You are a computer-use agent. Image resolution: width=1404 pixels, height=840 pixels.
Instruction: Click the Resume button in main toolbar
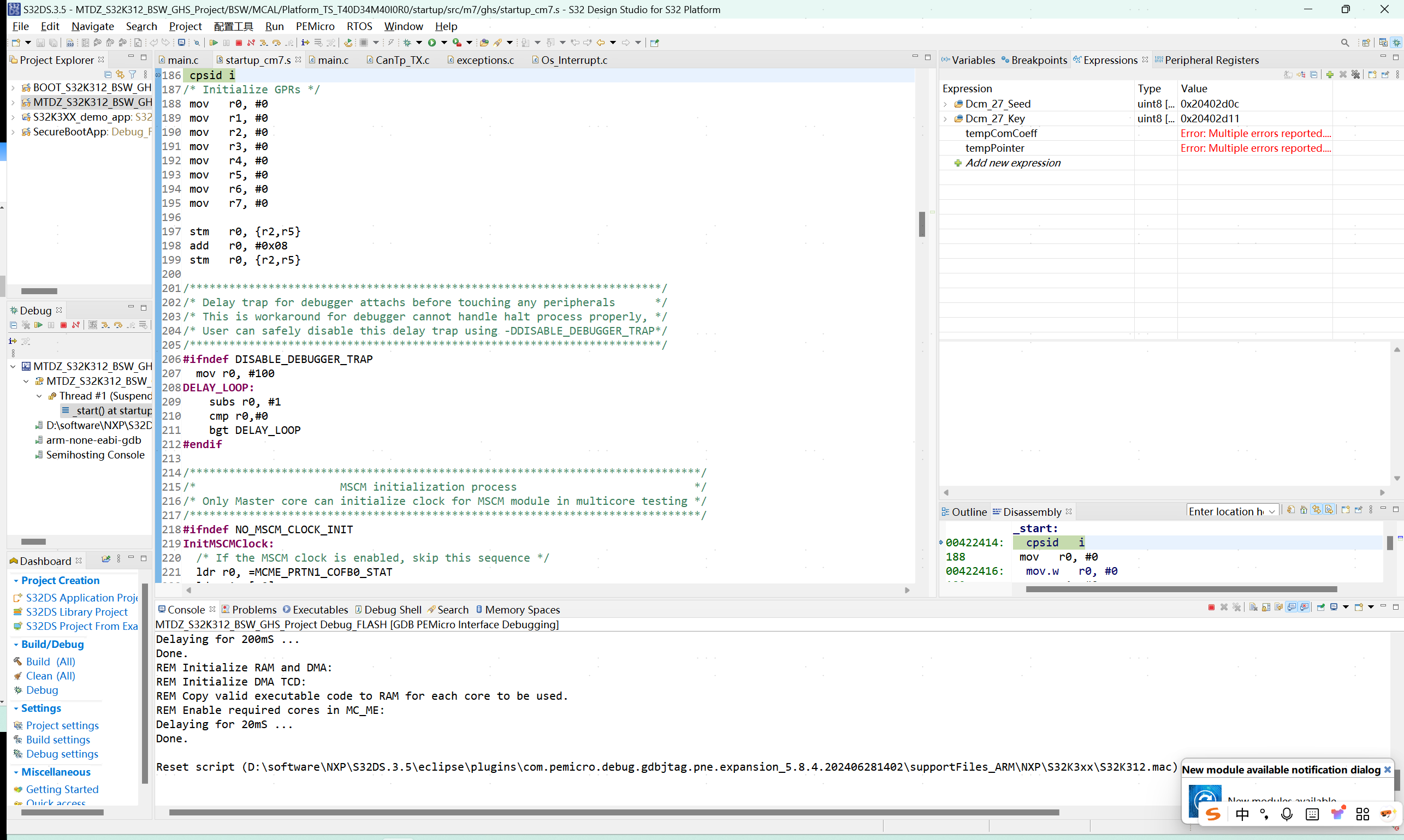click(214, 43)
